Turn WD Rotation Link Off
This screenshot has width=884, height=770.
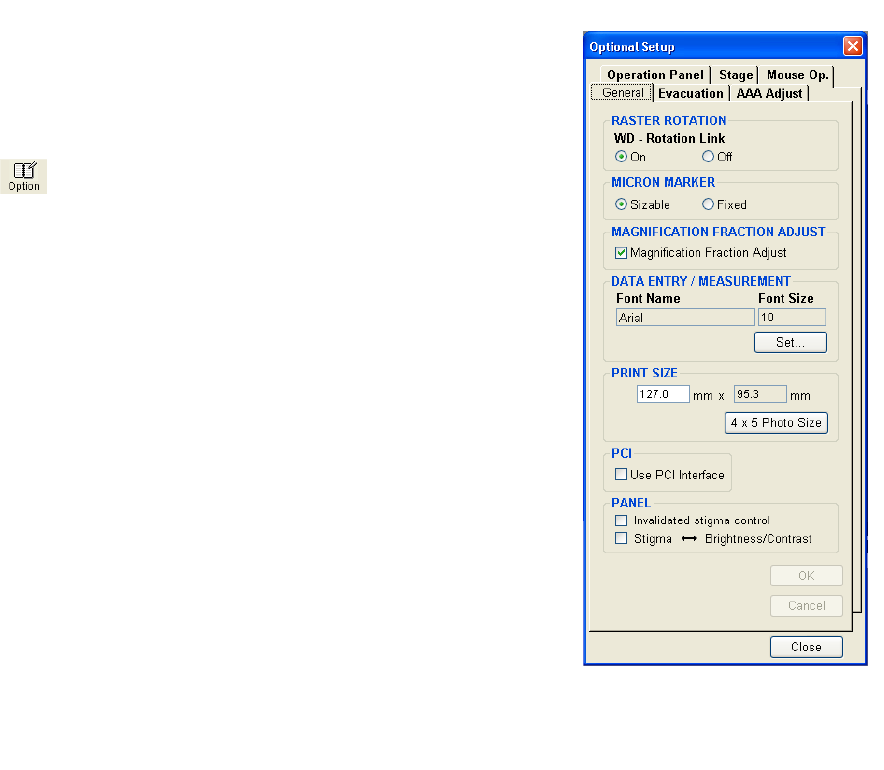tap(708, 157)
